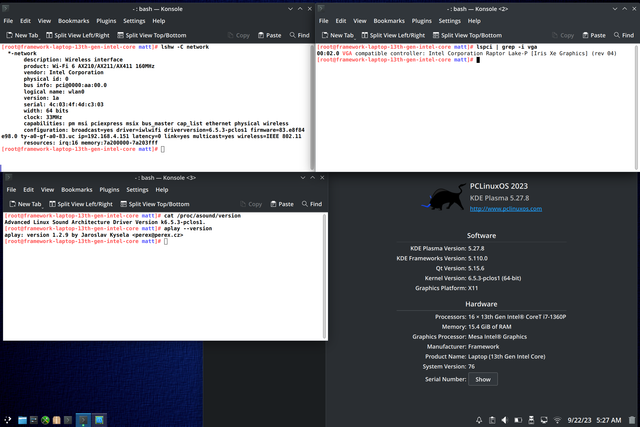
Task: Select the 'KDE Frameworks Version: 5.110.0' text
Action: (x=442, y=258)
